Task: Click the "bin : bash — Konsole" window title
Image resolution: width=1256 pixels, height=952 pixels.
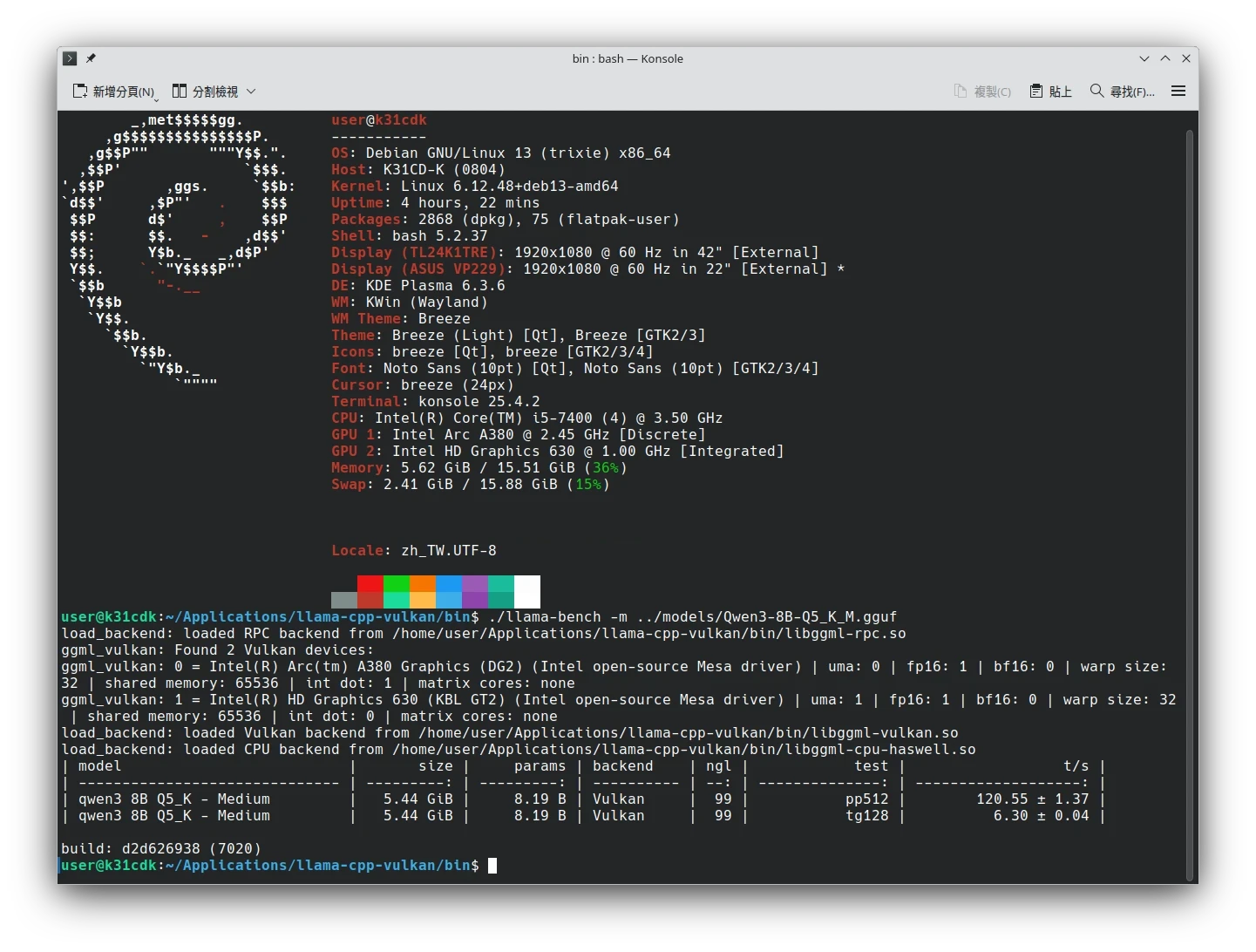Action: tap(628, 58)
